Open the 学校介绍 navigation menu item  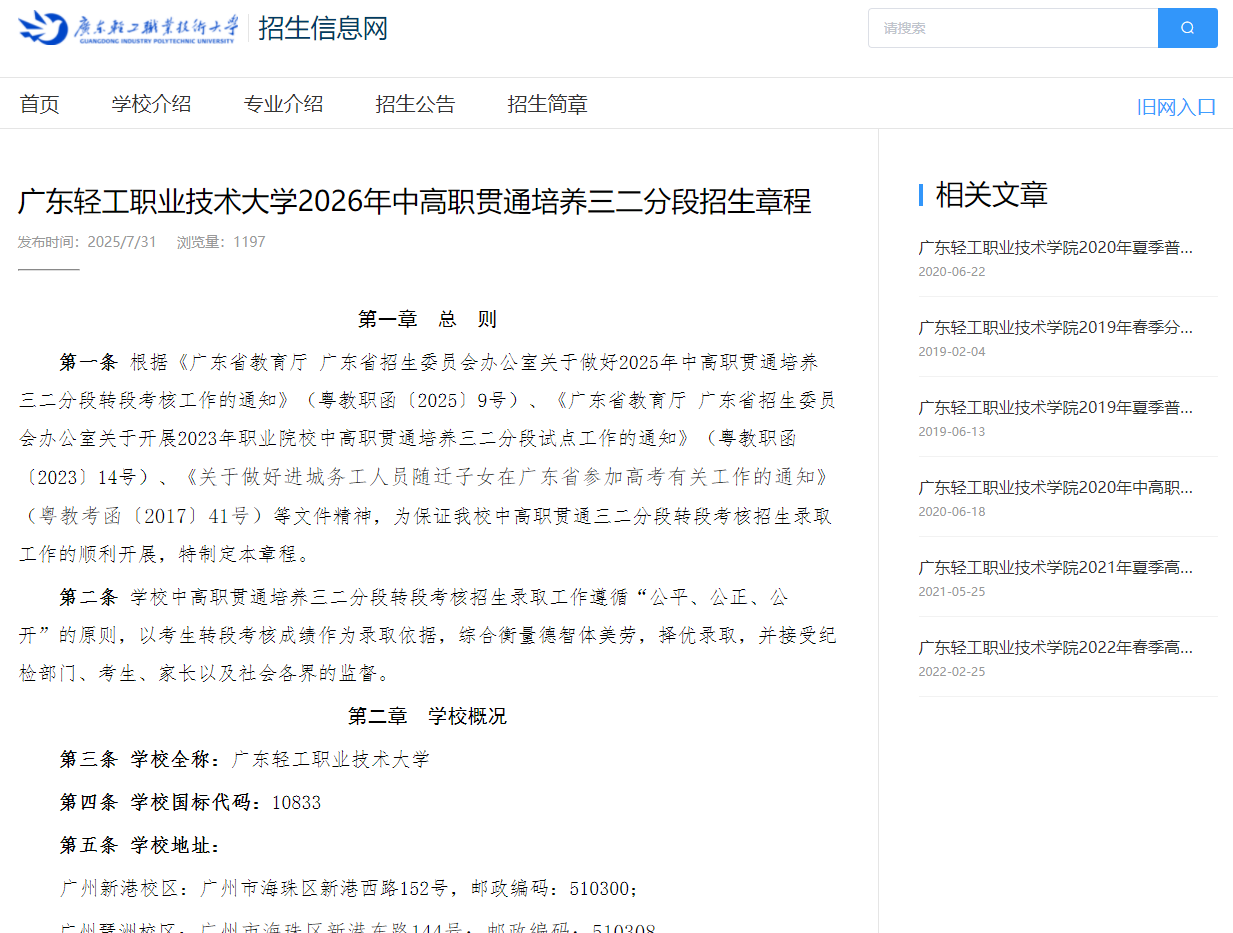151,103
